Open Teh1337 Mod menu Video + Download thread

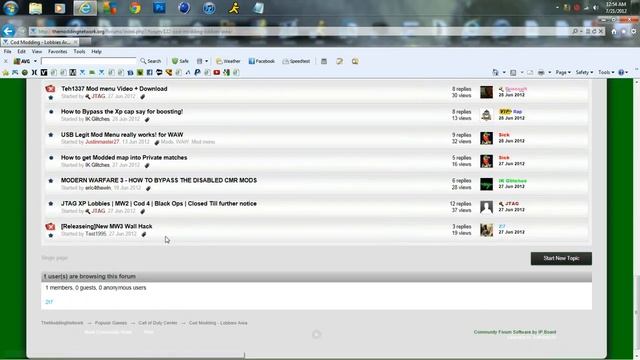(x=114, y=89)
